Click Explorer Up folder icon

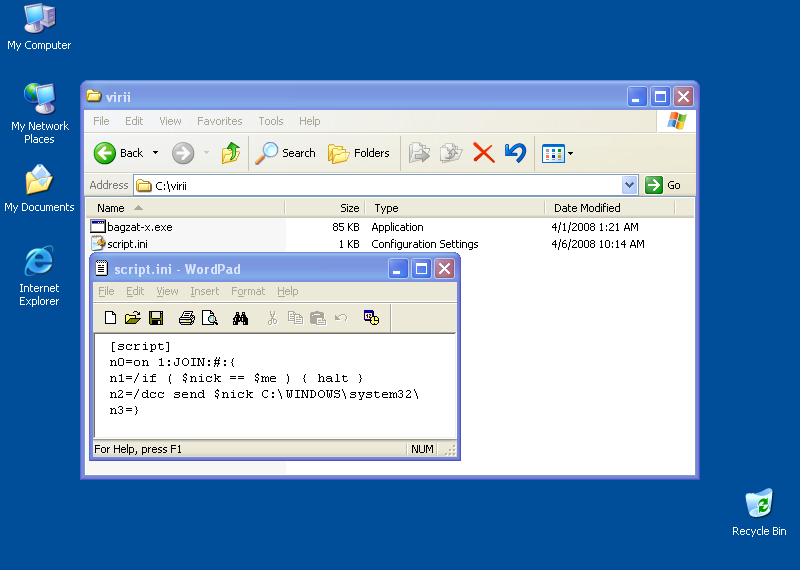pyautogui.click(x=231, y=153)
